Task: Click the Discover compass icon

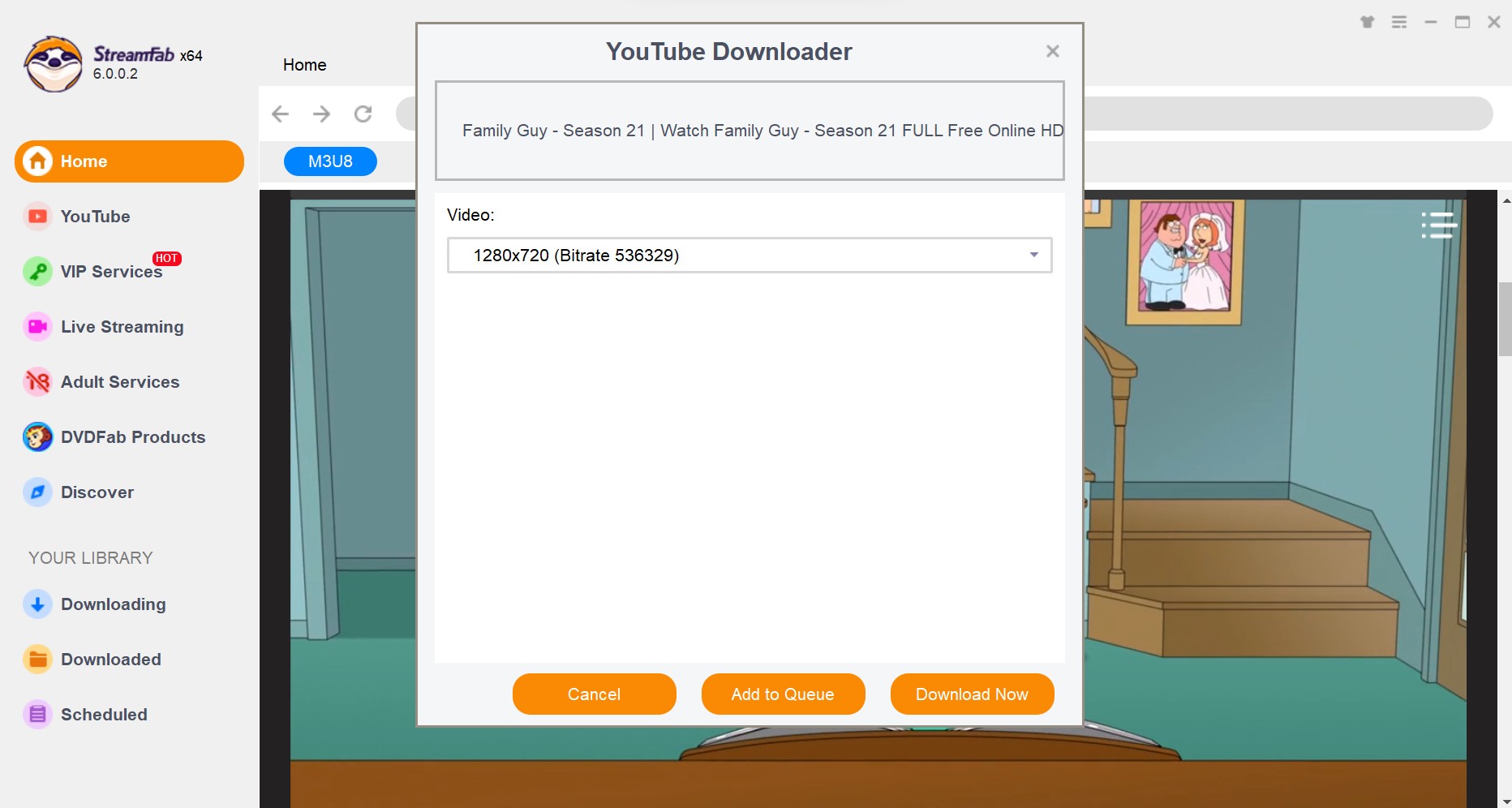Action: pyautogui.click(x=37, y=492)
